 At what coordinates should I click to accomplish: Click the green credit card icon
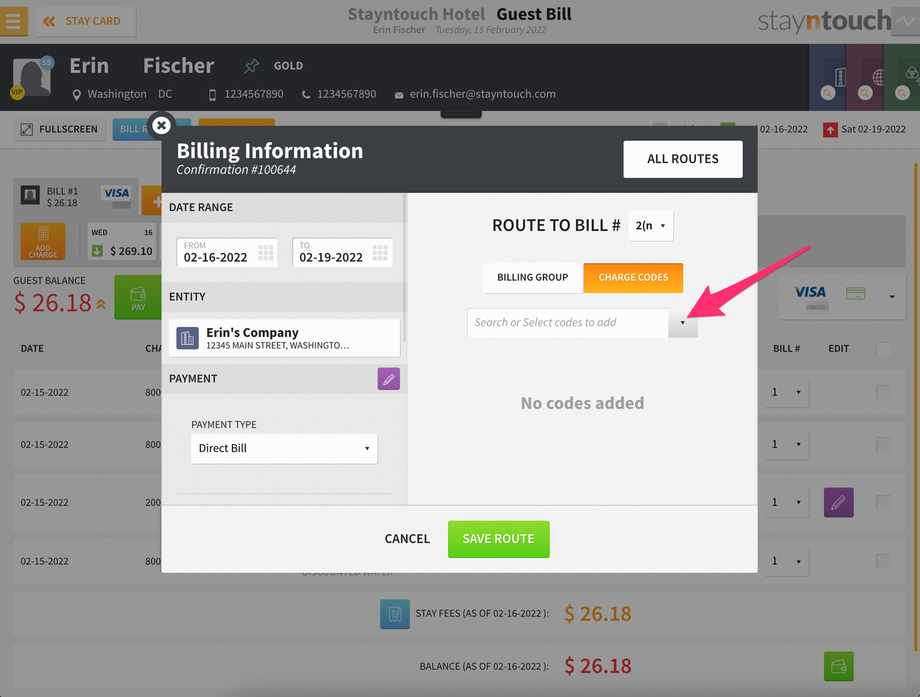pyautogui.click(x=855, y=293)
